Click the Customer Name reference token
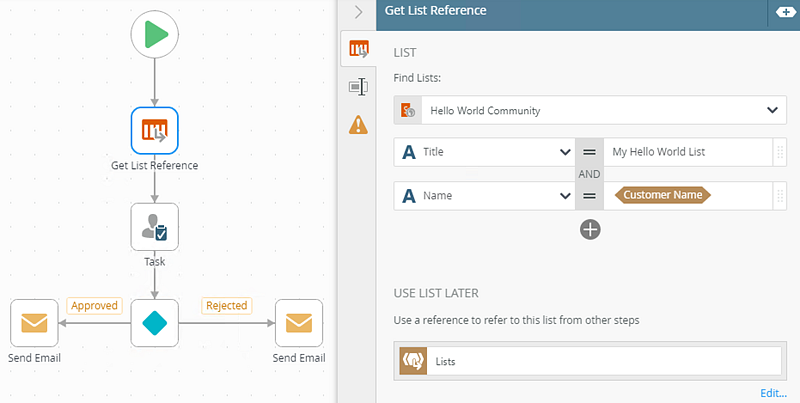 (x=662, y=195)
